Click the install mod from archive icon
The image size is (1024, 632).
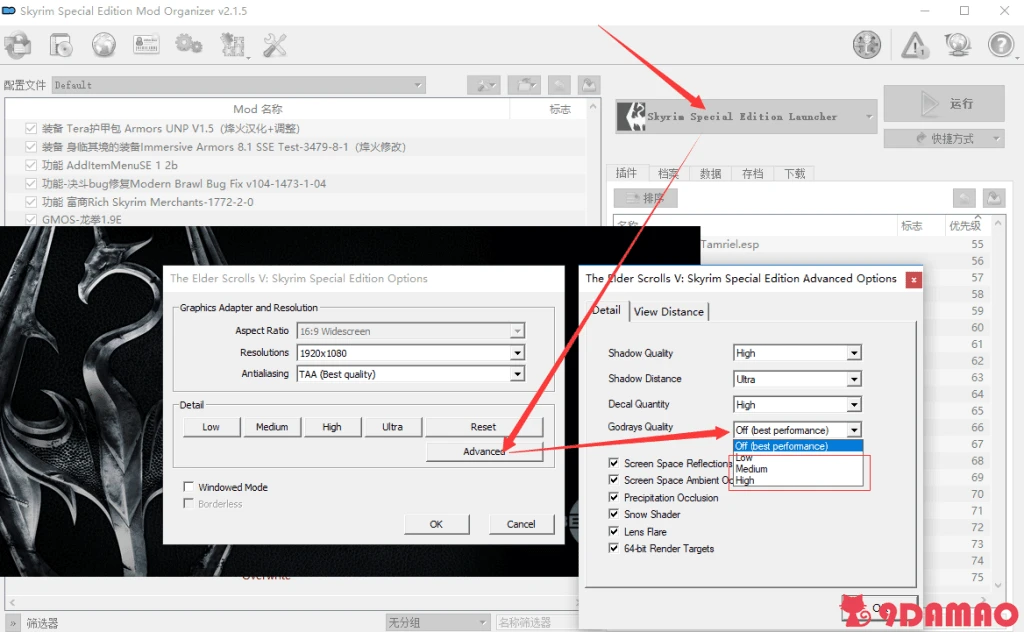[x=18, y=46]
